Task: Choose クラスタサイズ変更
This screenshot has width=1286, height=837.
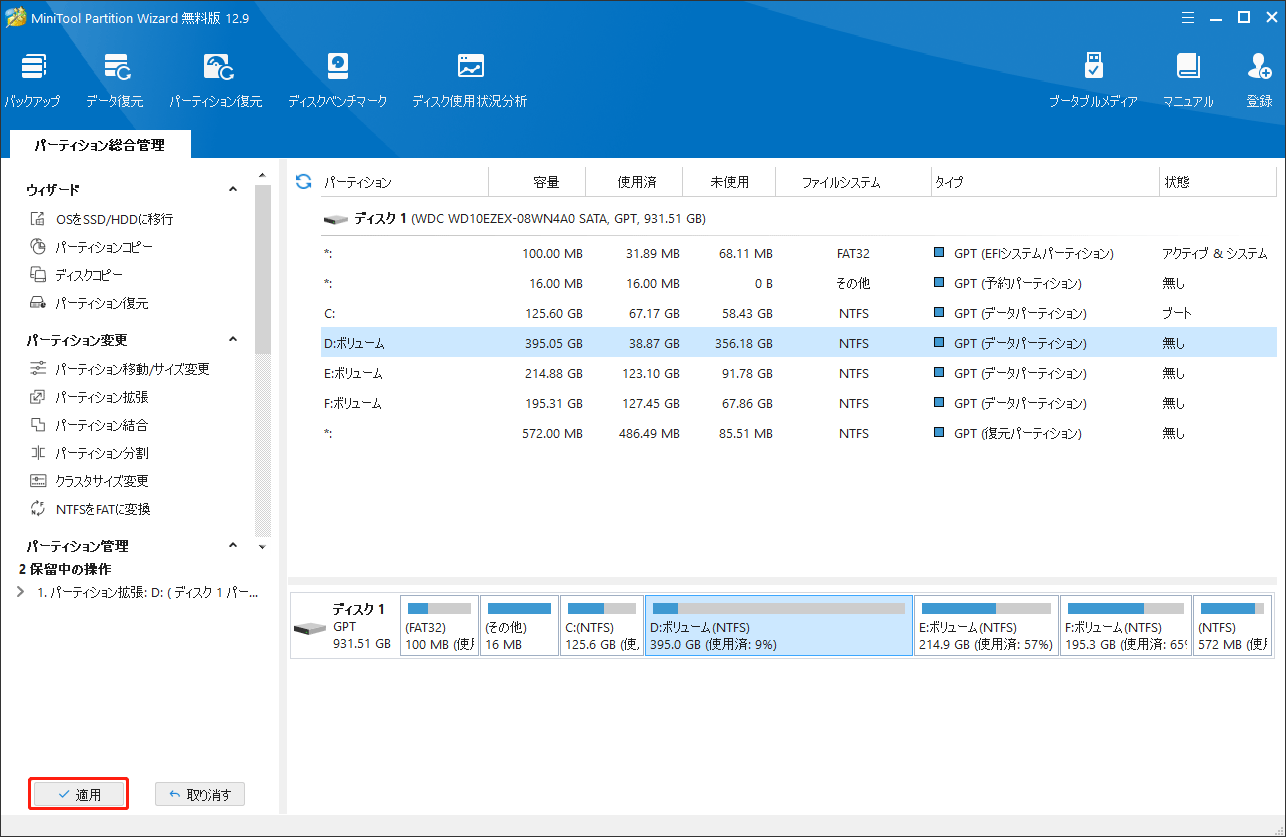Action: point(89,481)
